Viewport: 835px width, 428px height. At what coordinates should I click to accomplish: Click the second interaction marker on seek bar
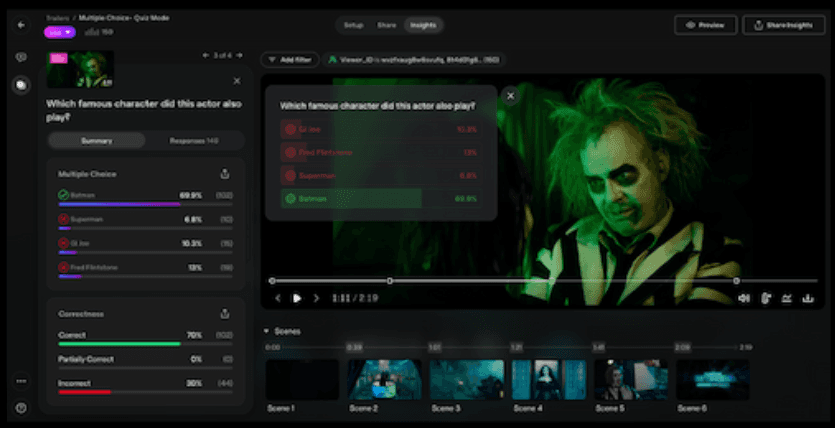click(389, 281)
